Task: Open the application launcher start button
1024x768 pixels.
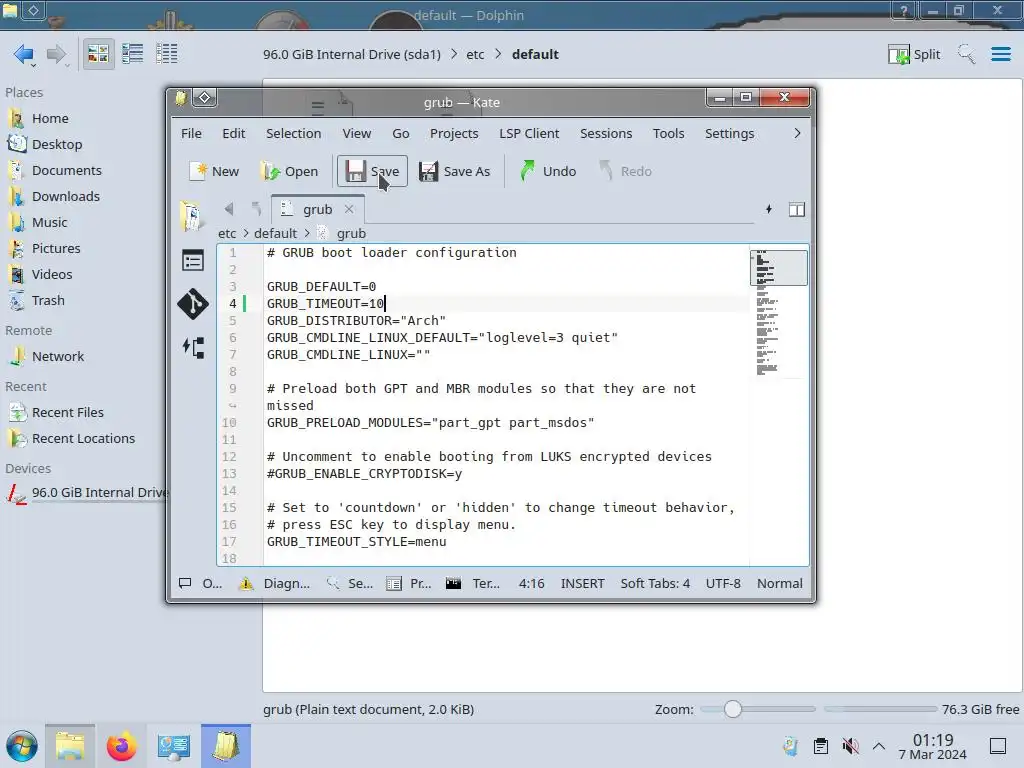Action: coord(22,746)
